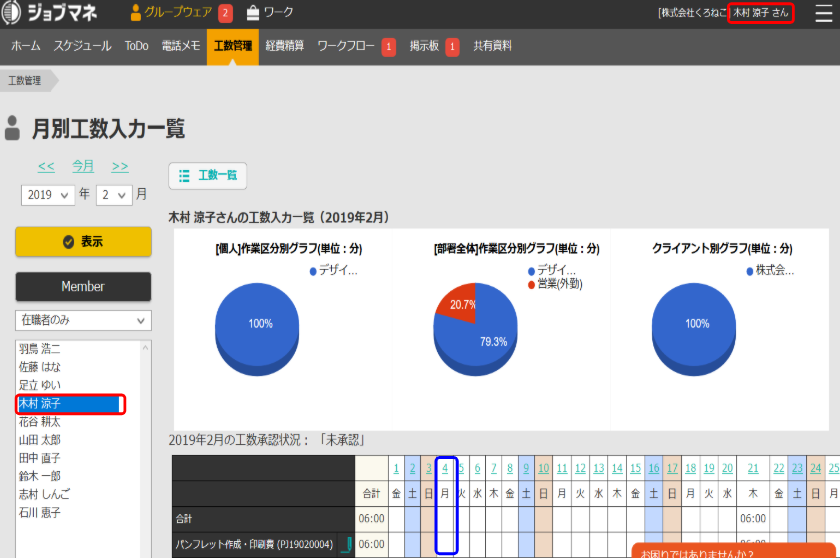Open the 掲示板 tab

pos(424,46)
